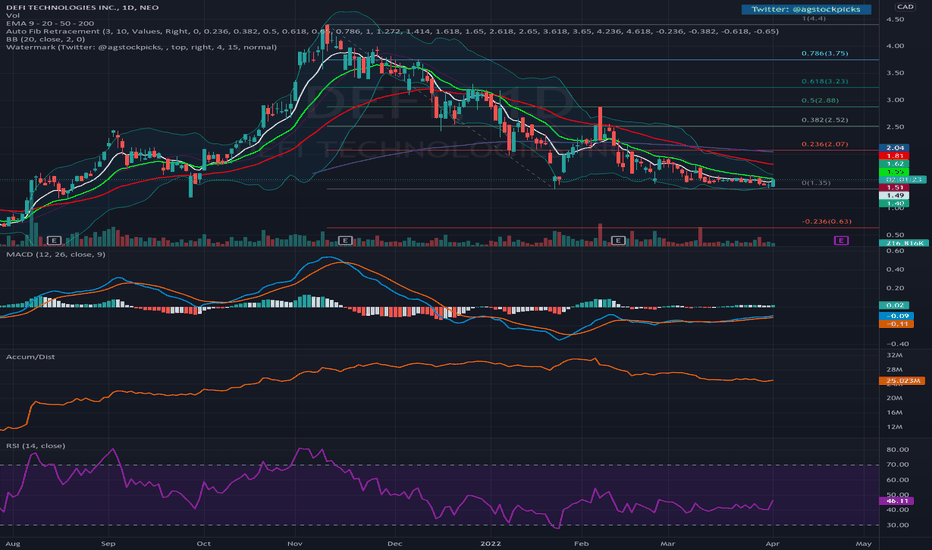Click the Aug label on time axis
The image size is (932, 550).
coord(12,543)
